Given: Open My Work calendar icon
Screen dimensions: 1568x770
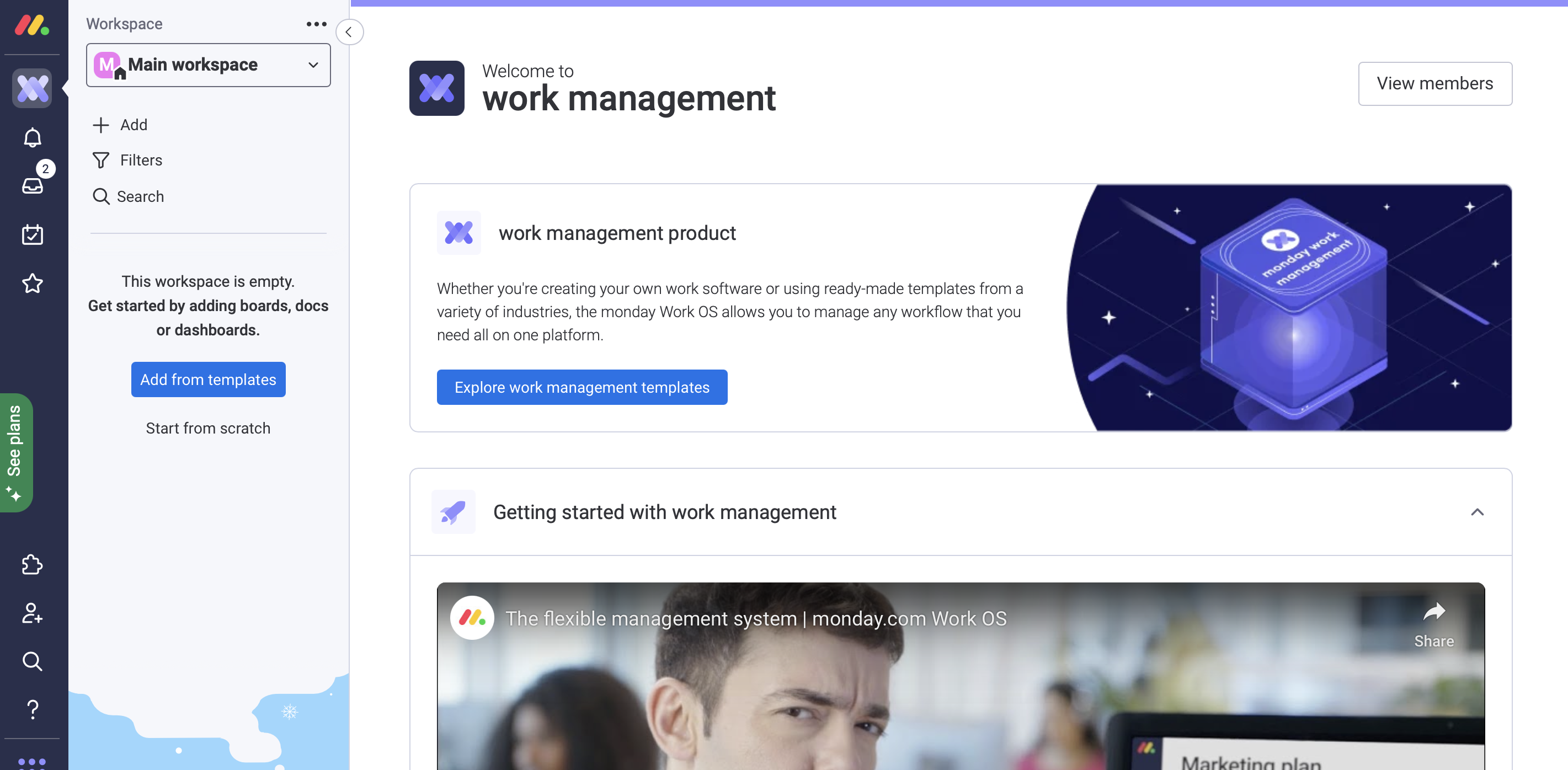Looking at the screenshot, I should pyautogui.click(x=32, y=234).
